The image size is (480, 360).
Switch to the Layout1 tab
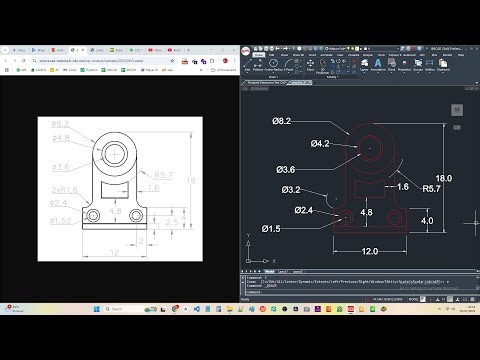click(x=283, y=271)
